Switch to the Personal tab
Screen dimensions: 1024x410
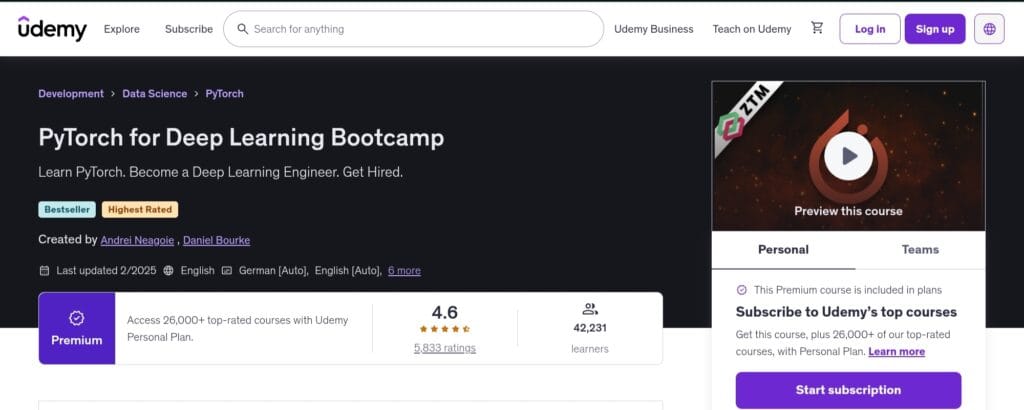coord(783,249)
